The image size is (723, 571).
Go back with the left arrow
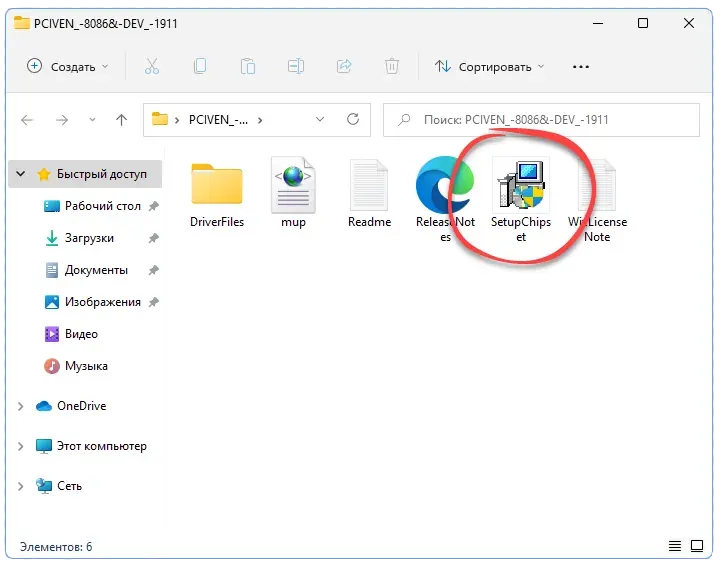(x=27, y=120)
